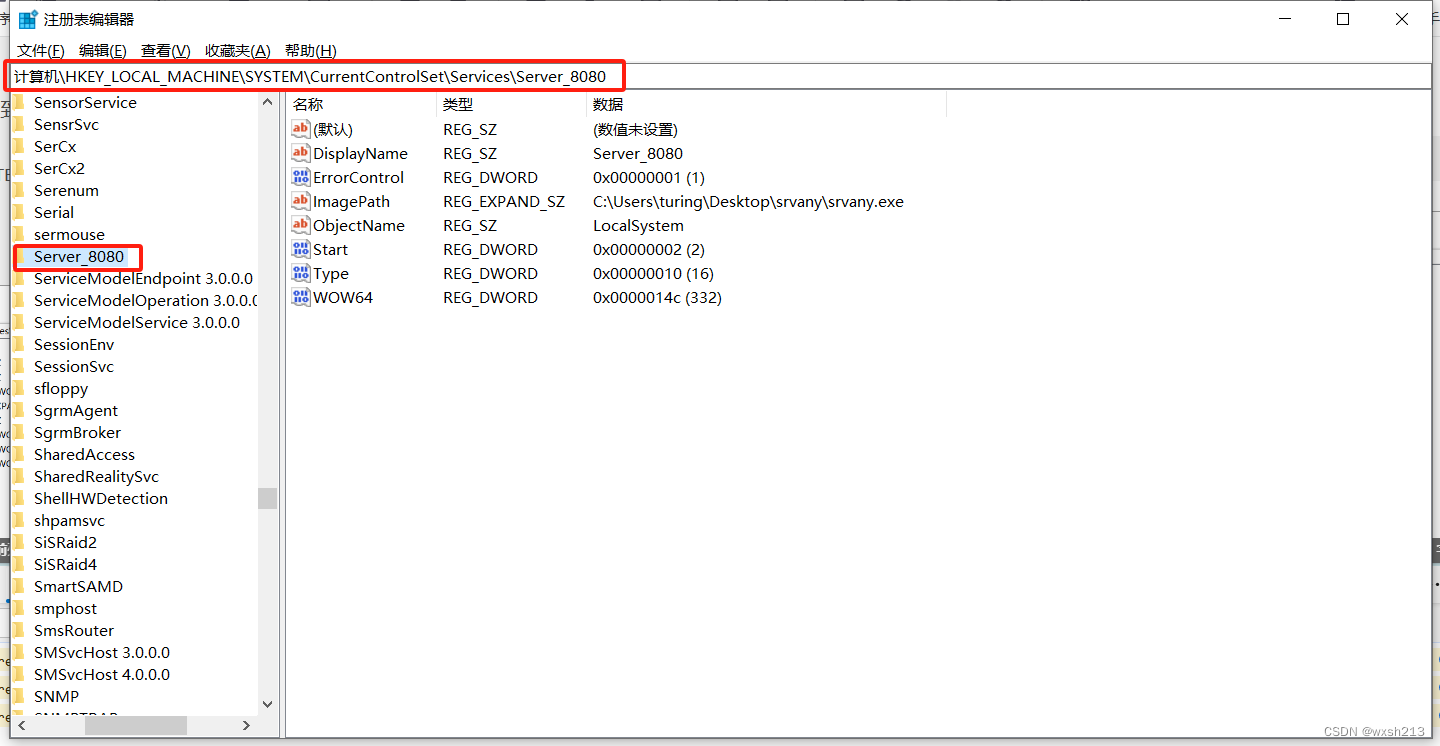The width and height of the screenshot is (1440, 746).
Task: Select the SessionSvc key
Action: tap(74, 366)
